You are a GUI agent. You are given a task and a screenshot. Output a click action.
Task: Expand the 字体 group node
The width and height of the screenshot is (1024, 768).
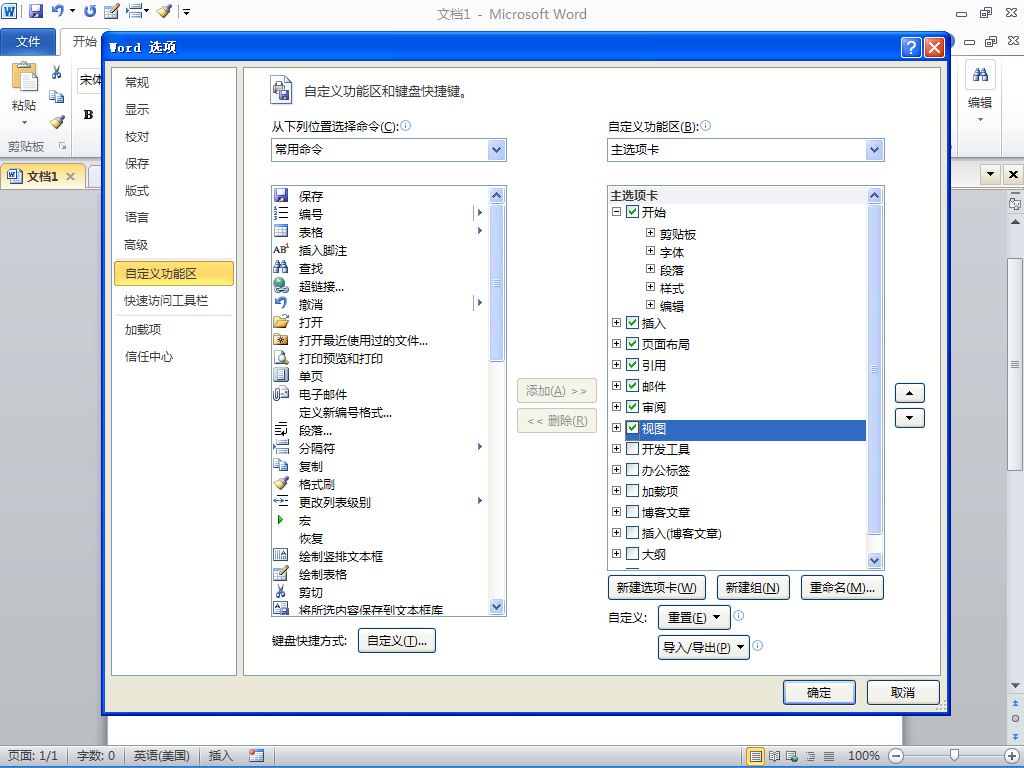(650, 251)
